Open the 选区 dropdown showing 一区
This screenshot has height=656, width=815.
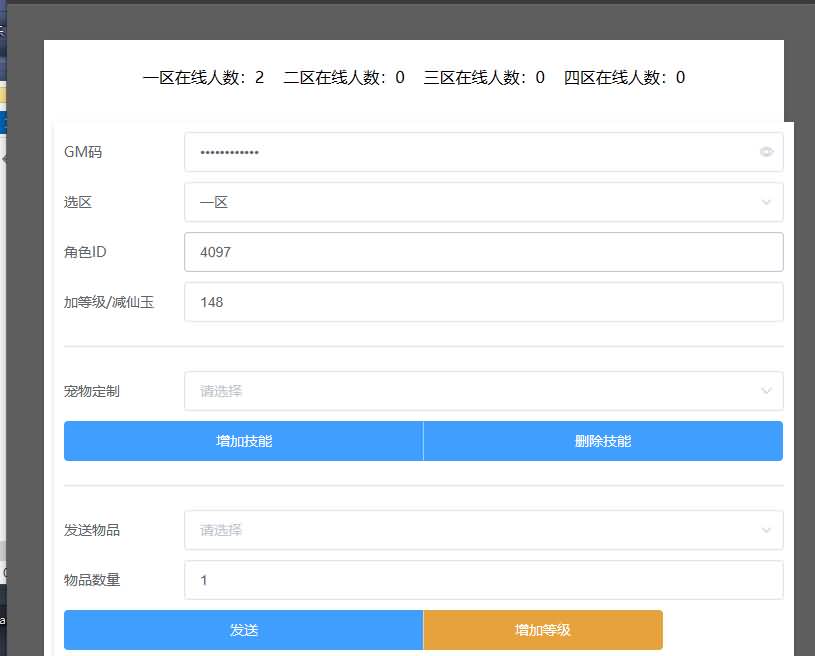click(483, 202)
